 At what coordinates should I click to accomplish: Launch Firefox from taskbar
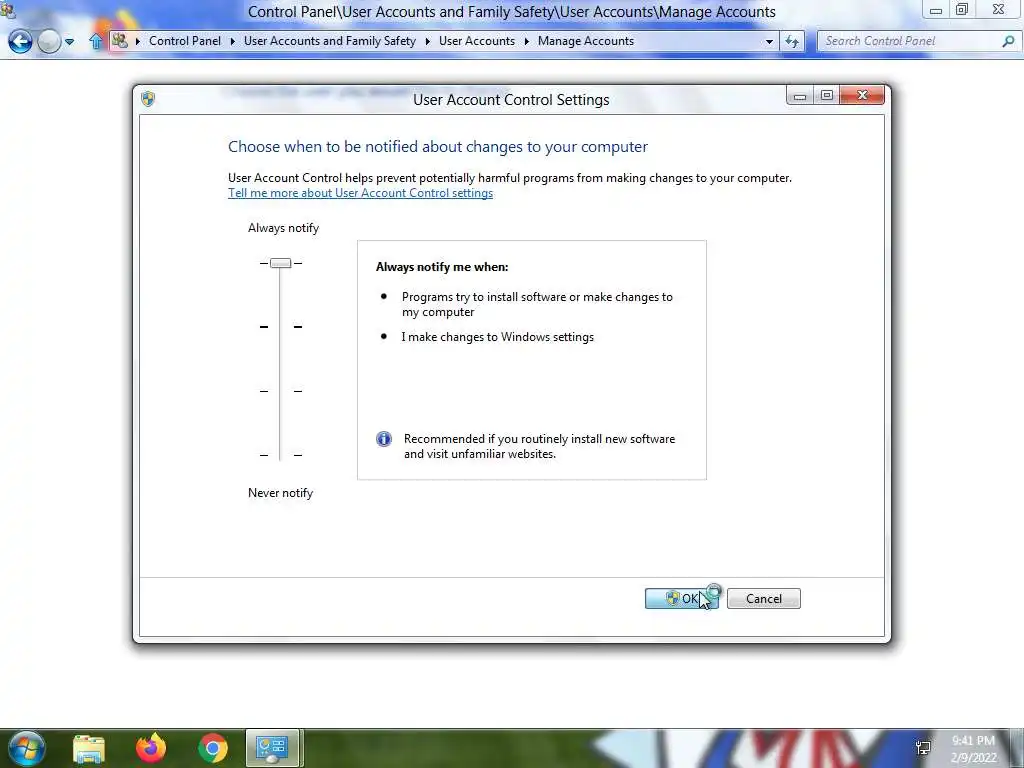point(151,748)
